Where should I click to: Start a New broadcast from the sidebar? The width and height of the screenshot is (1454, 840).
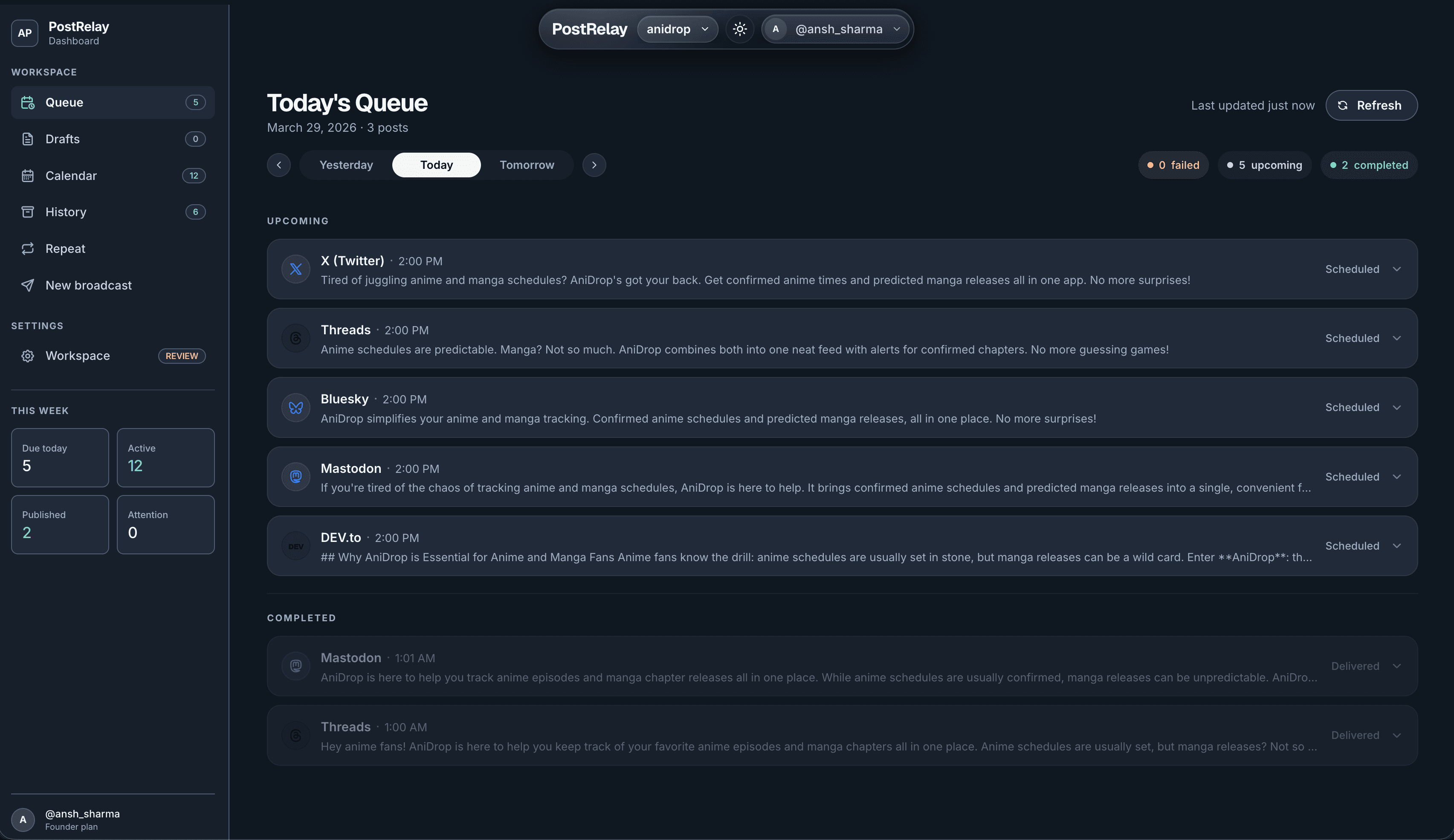(88, 284)
